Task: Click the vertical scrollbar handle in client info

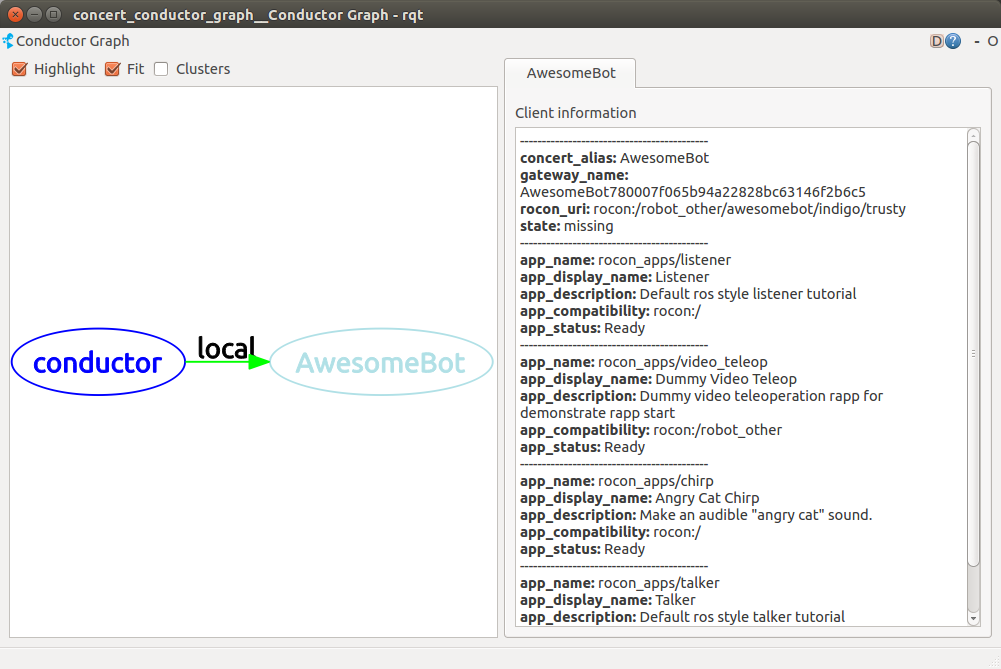Action: [x=974, y=350]
